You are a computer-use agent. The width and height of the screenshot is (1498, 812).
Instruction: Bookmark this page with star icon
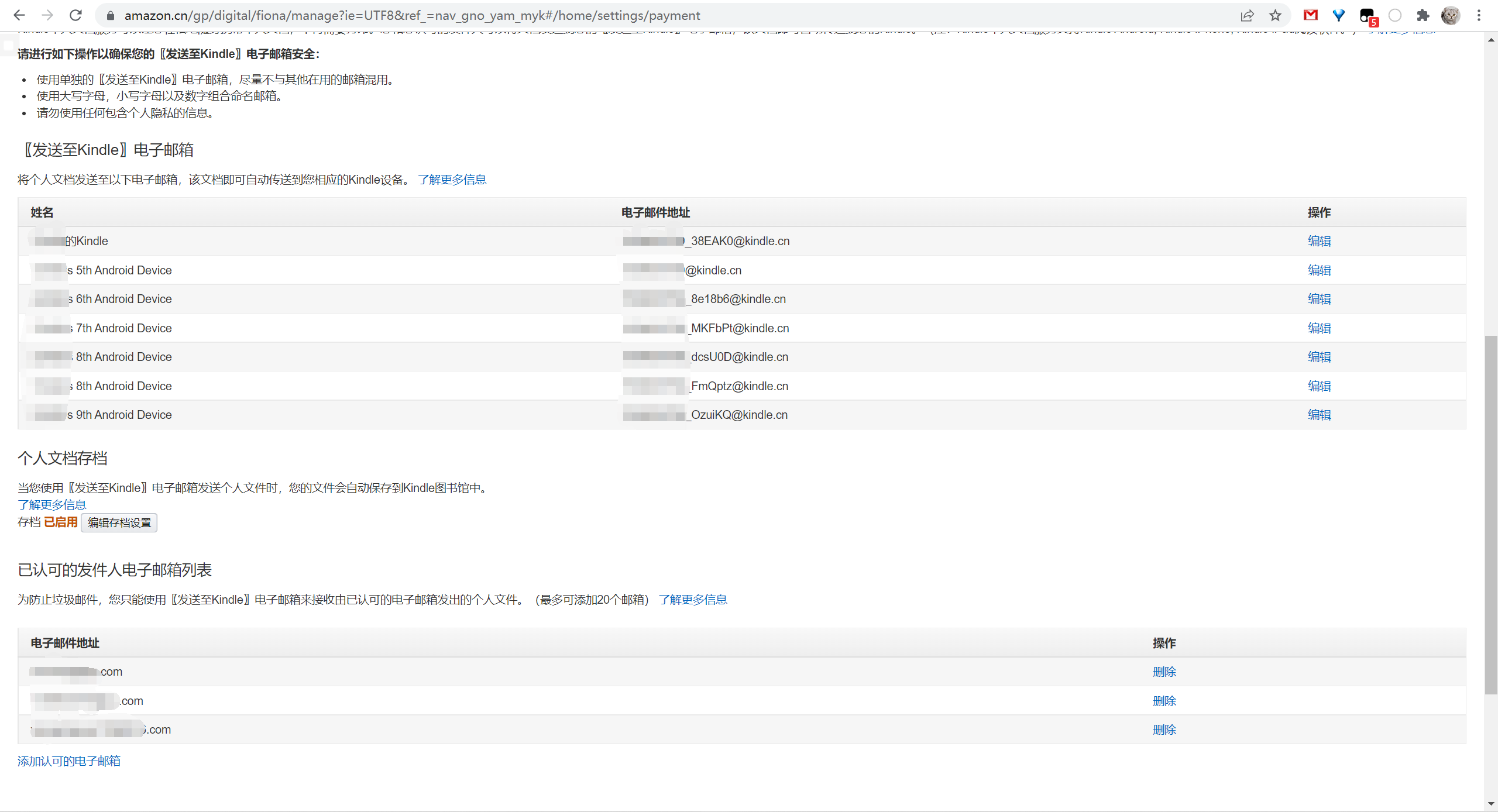point(1275,15)
